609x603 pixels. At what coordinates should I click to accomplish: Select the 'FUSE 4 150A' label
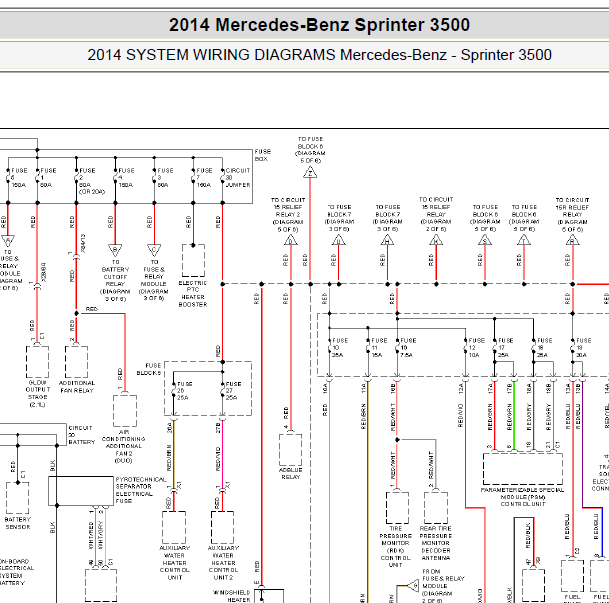[126, 178]
